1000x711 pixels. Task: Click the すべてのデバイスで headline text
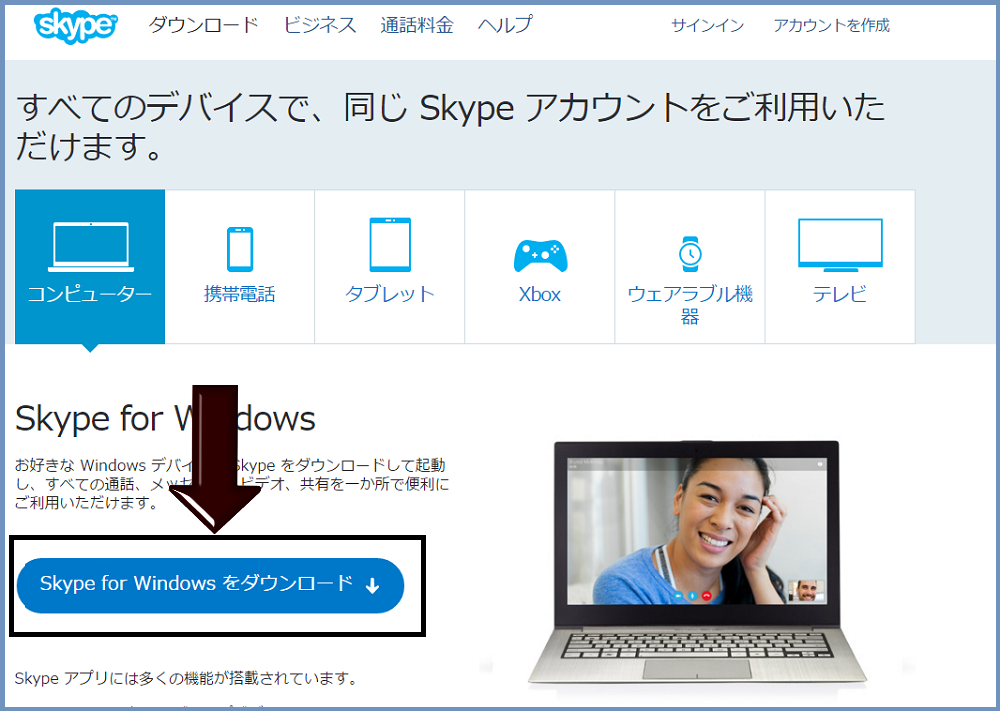[450, 126]
